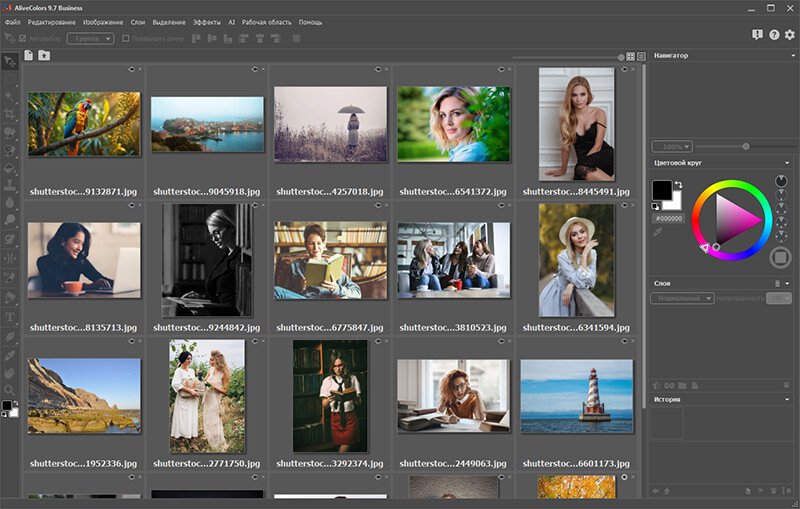Image resolution: width=800 pixels, height=509 pixels.
Task: Click the #000000 hex color field
Action: pyautogui.click(x=667, y=217)
